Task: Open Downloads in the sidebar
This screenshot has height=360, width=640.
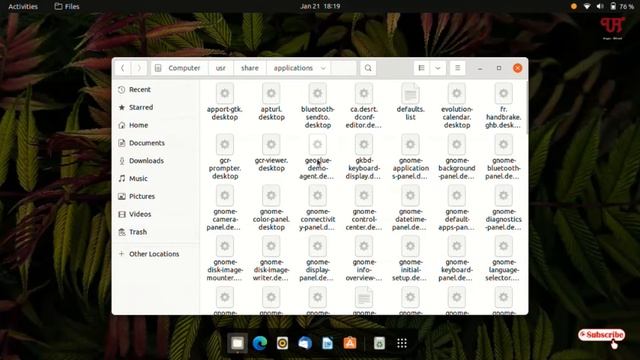Action: click(156, 161)
